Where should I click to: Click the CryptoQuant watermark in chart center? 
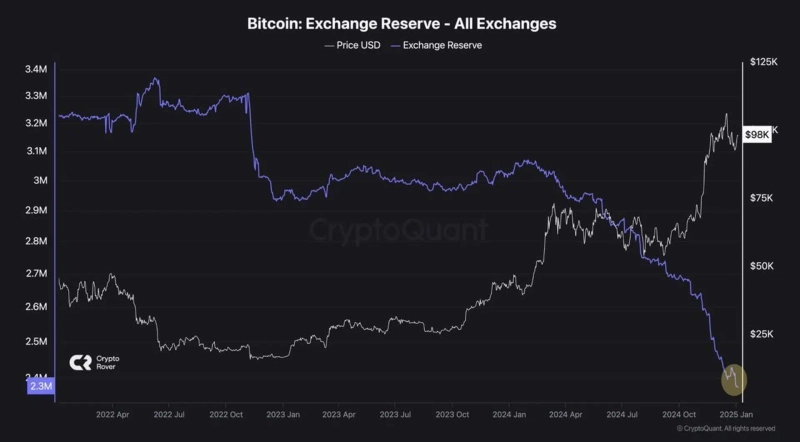click(x=397, y=230)
